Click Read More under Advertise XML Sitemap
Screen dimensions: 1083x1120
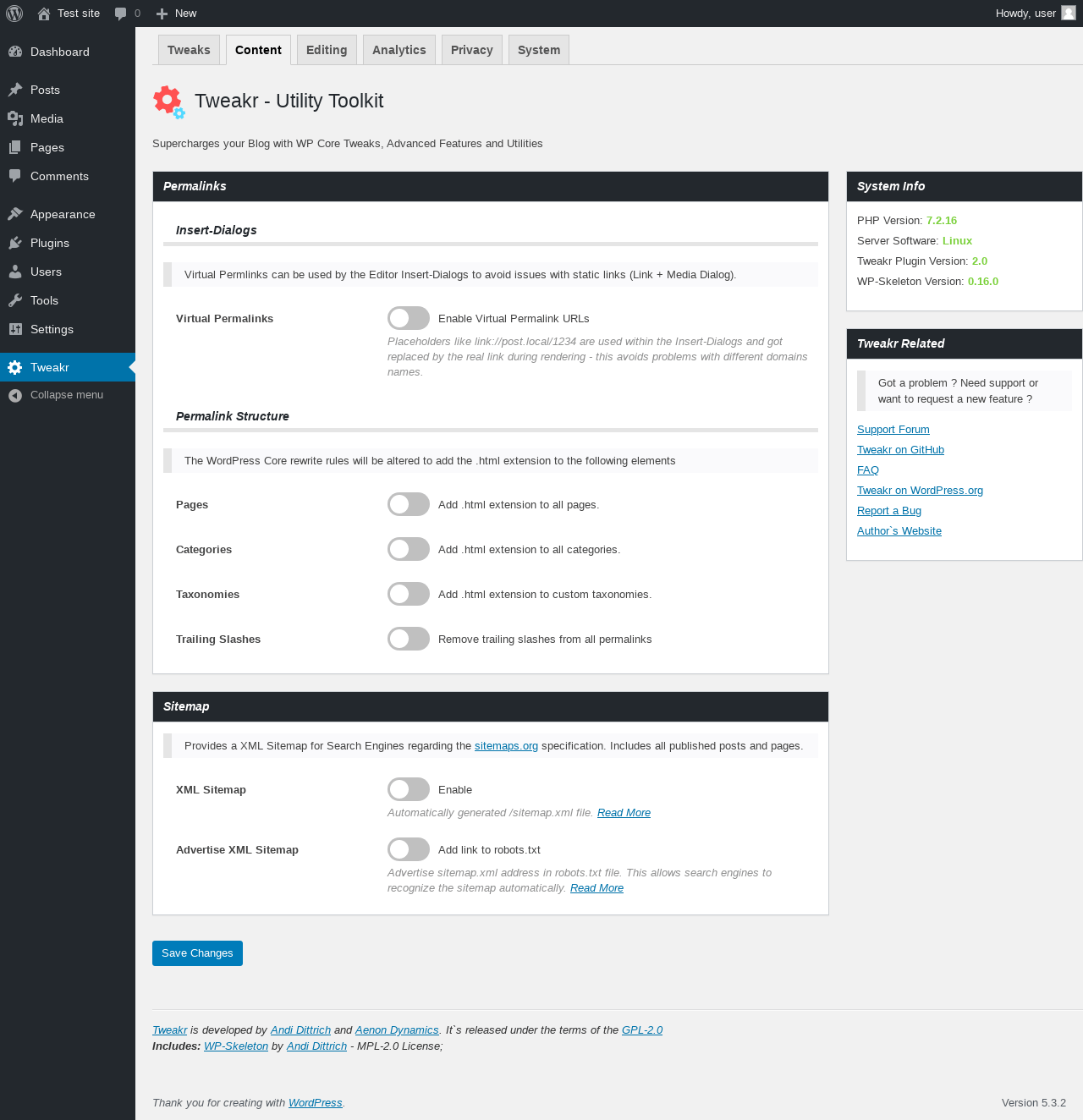point(596,888)
